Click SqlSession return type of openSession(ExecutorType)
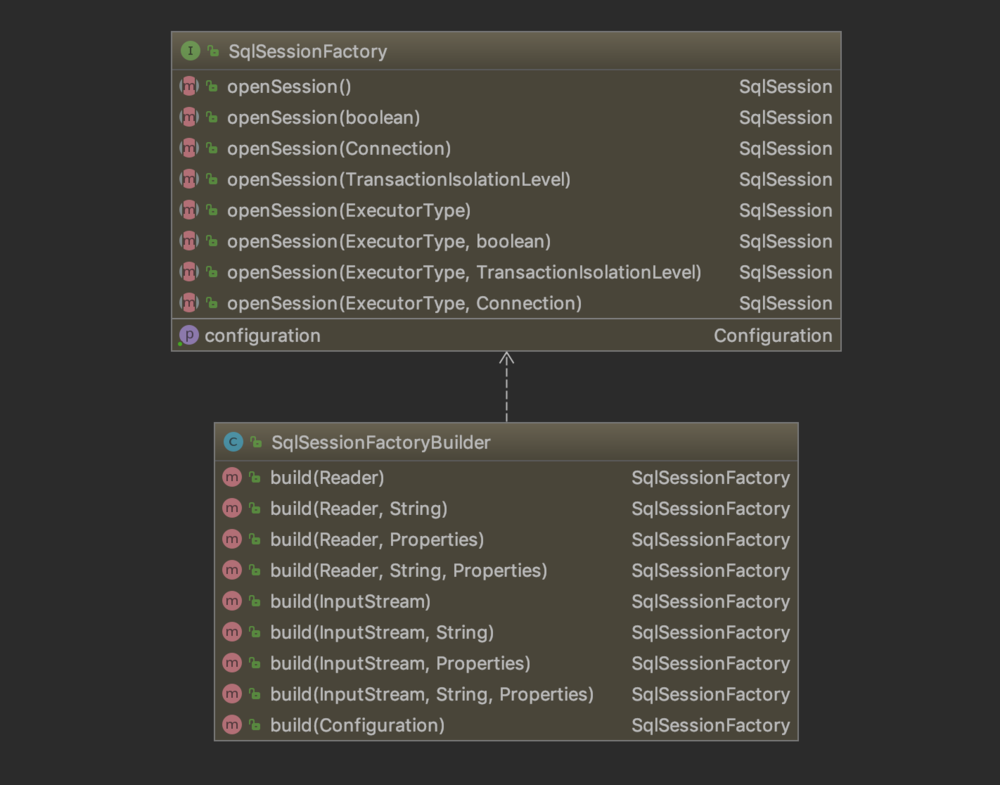This screenshot has width=1000, height=785. (785, 211)
